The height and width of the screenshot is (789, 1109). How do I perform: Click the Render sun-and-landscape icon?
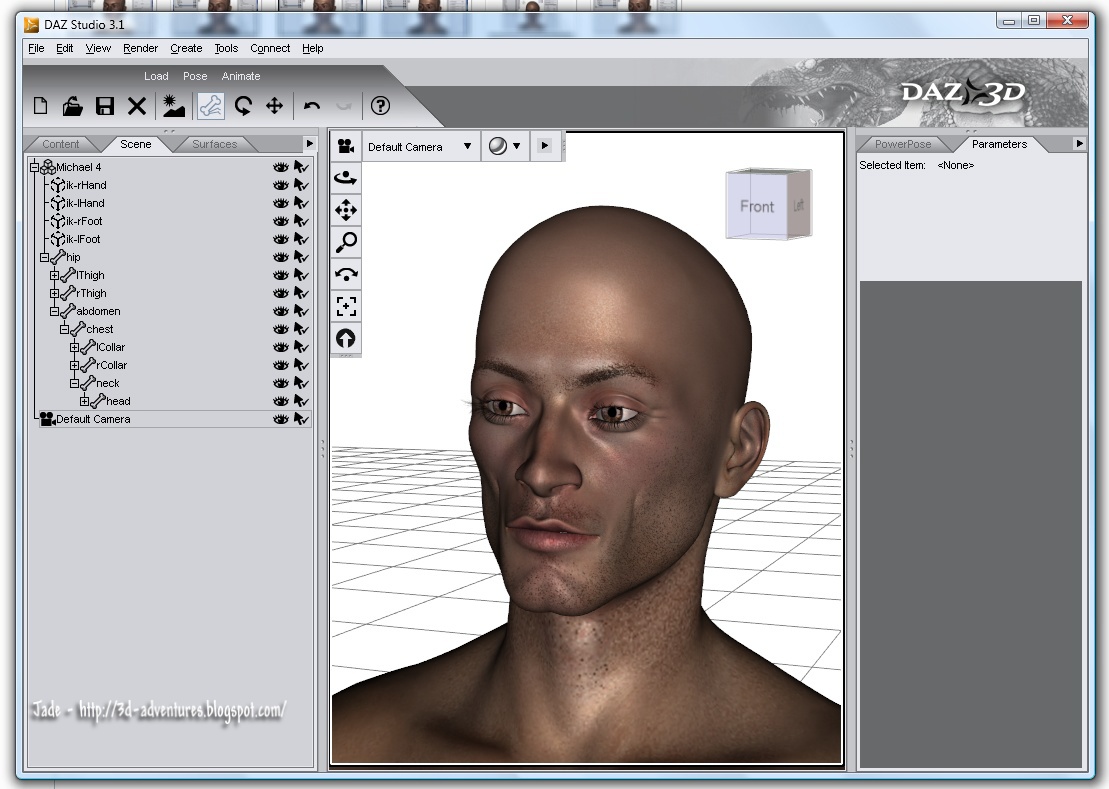coord(173,106)
